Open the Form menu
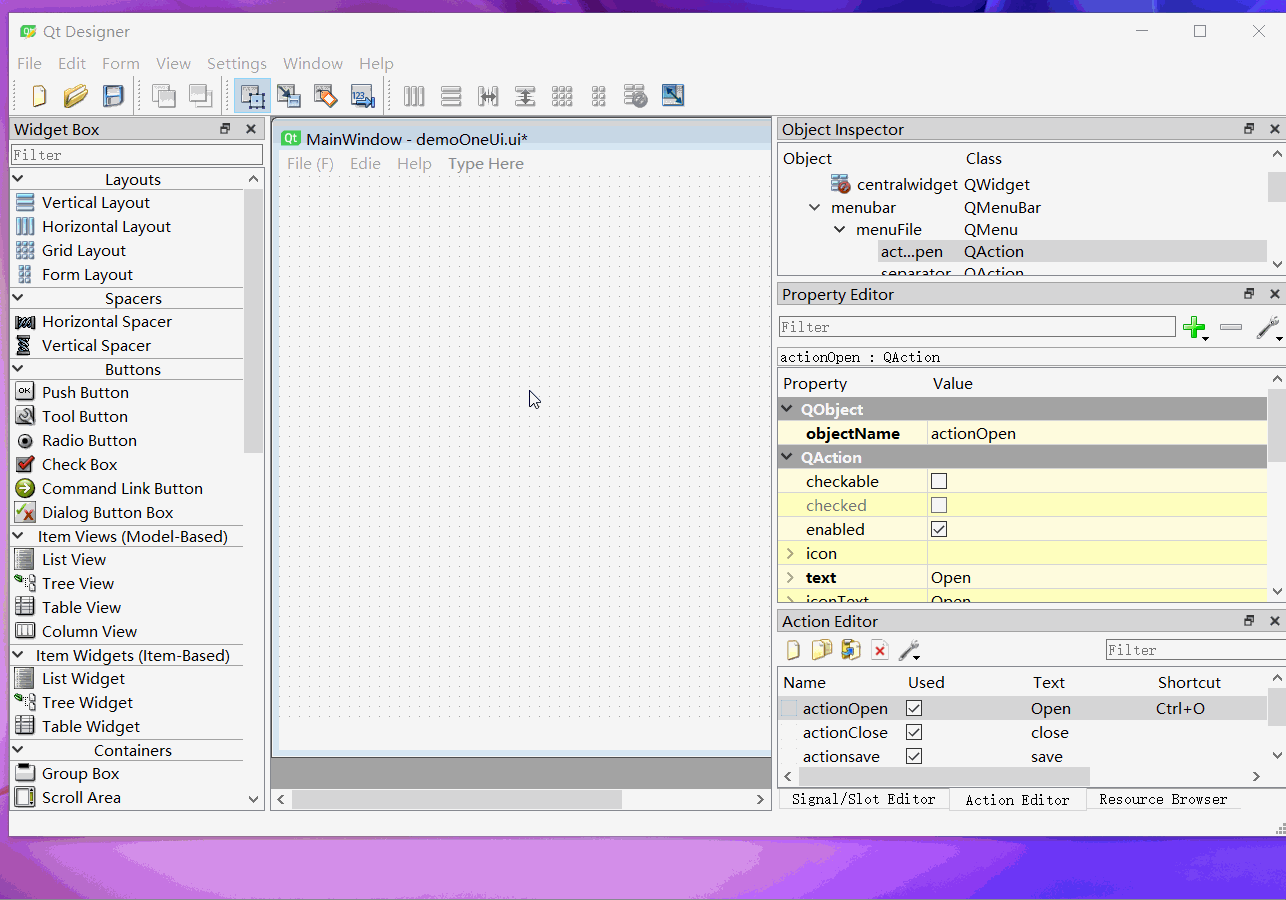The height and width of the screenshot is (900, 1286). [x=121, y=63]
